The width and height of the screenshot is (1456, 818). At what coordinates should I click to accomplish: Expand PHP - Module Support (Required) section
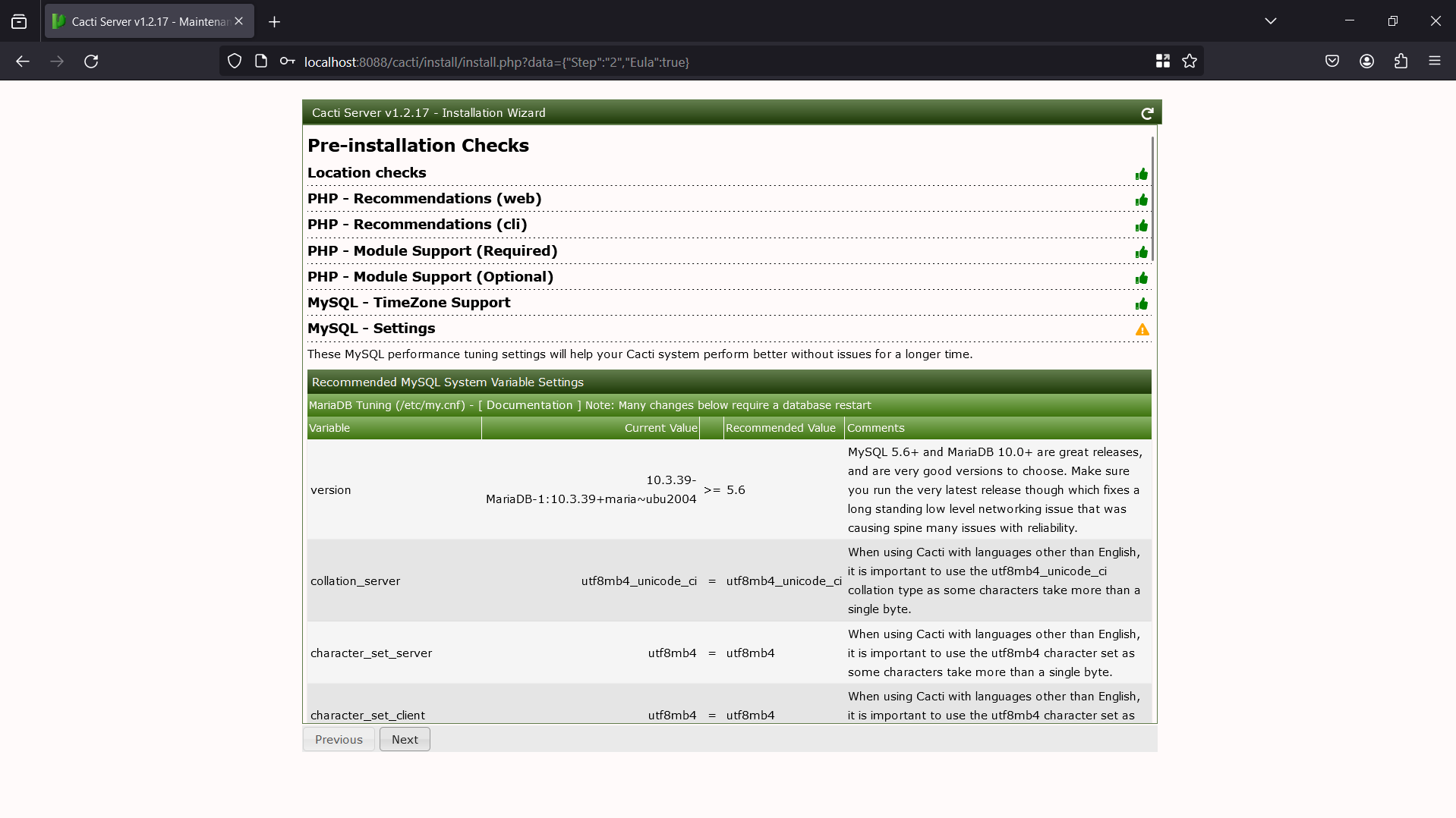(x=433, y=251)
